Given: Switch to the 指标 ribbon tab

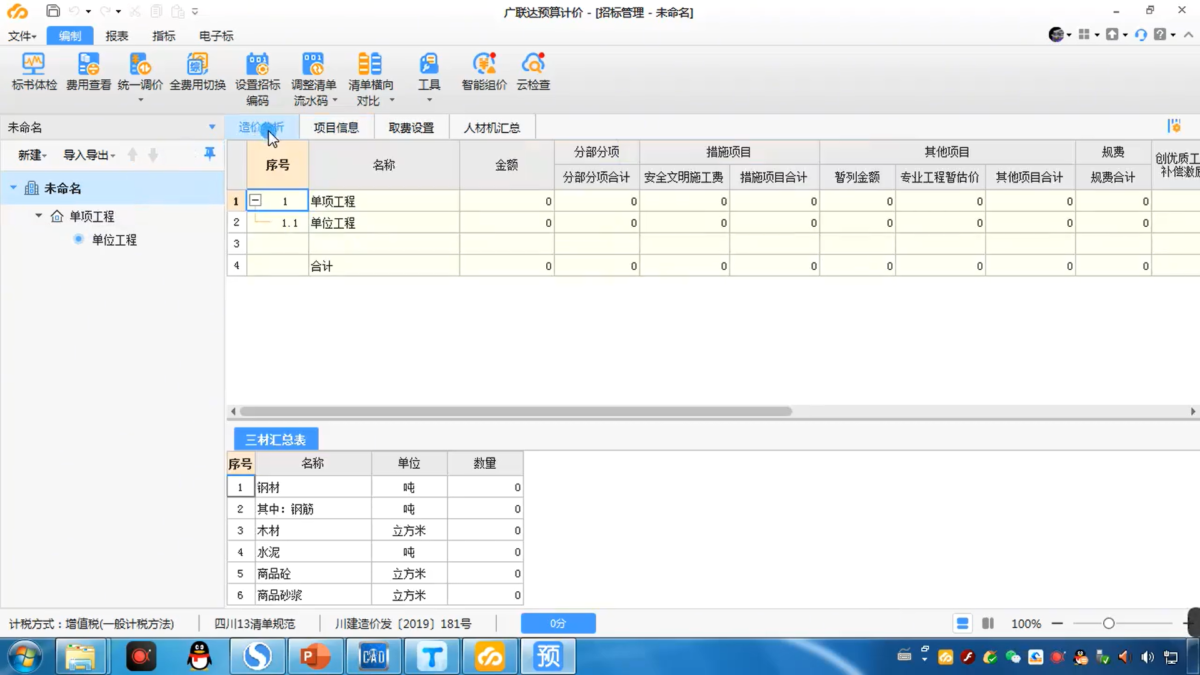Looking at the screenshot, I should (x=164, y=36).
